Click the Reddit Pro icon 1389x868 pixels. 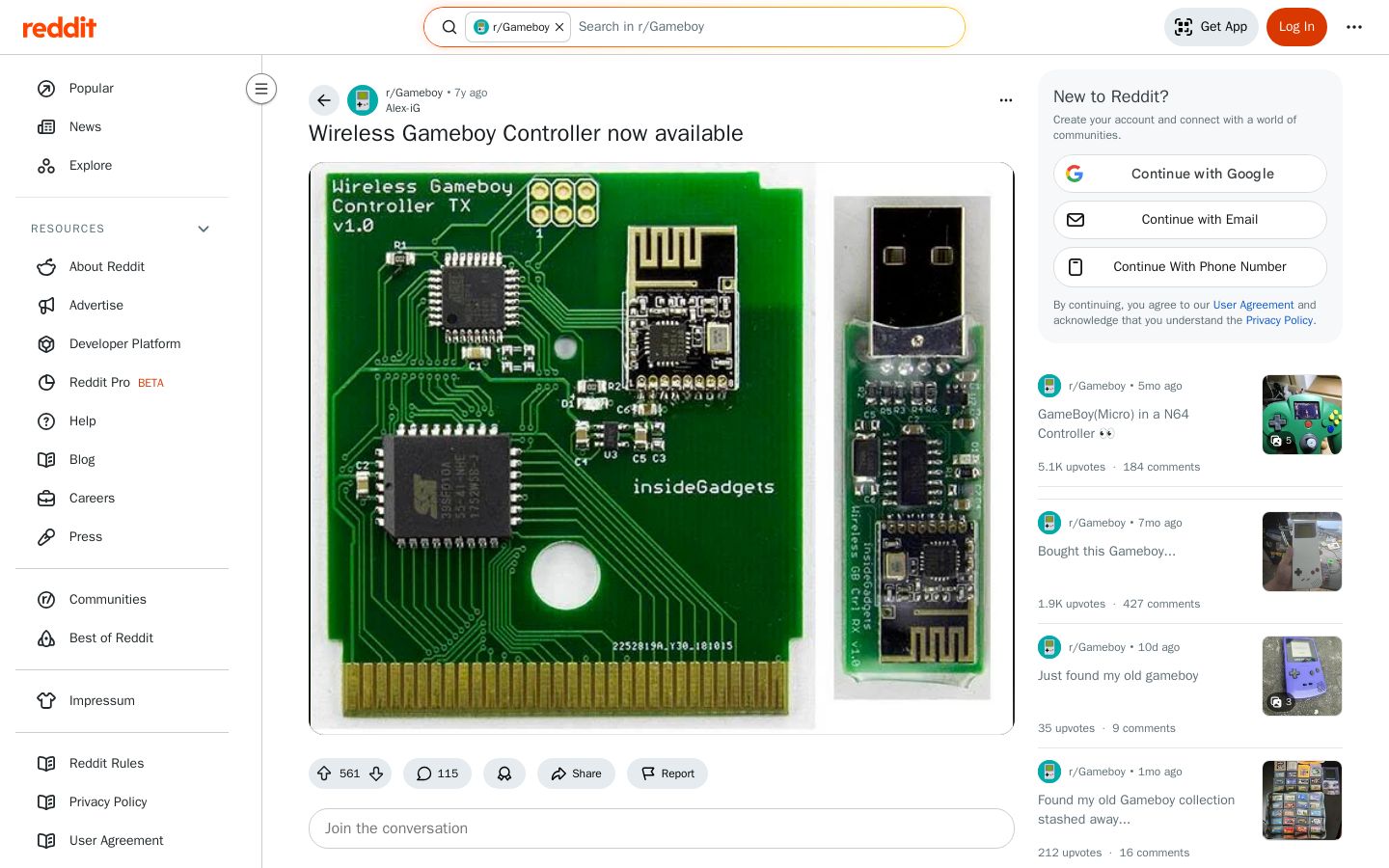[x=46, y=383]
